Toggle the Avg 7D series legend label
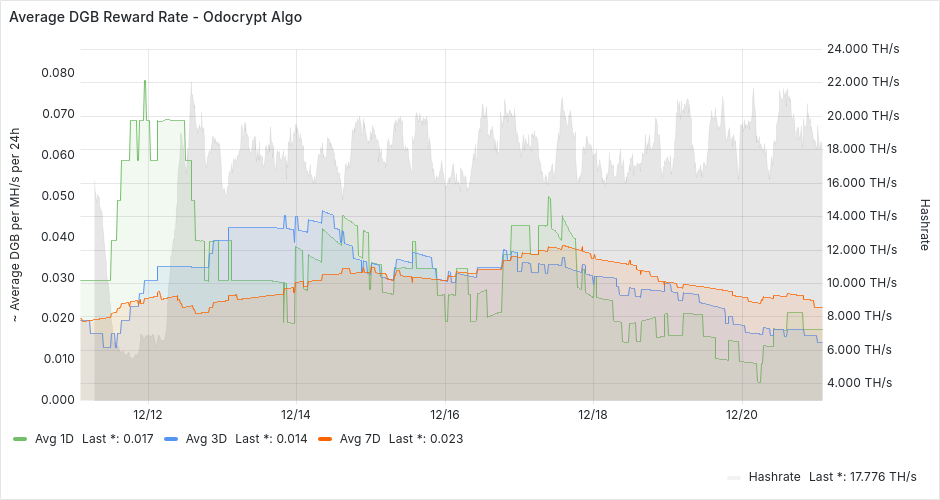This screenshot has height=500, width=940. click(x=359, y=438)
